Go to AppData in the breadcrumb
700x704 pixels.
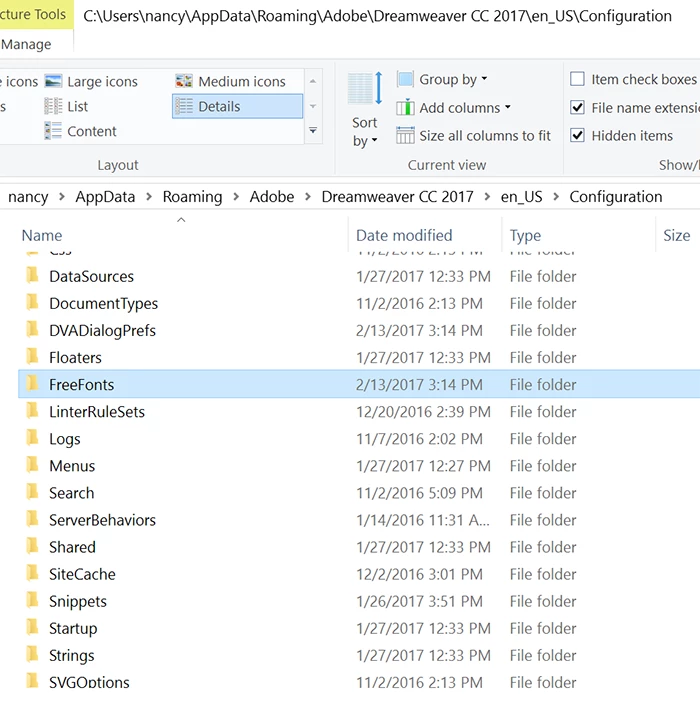(105, 197)
